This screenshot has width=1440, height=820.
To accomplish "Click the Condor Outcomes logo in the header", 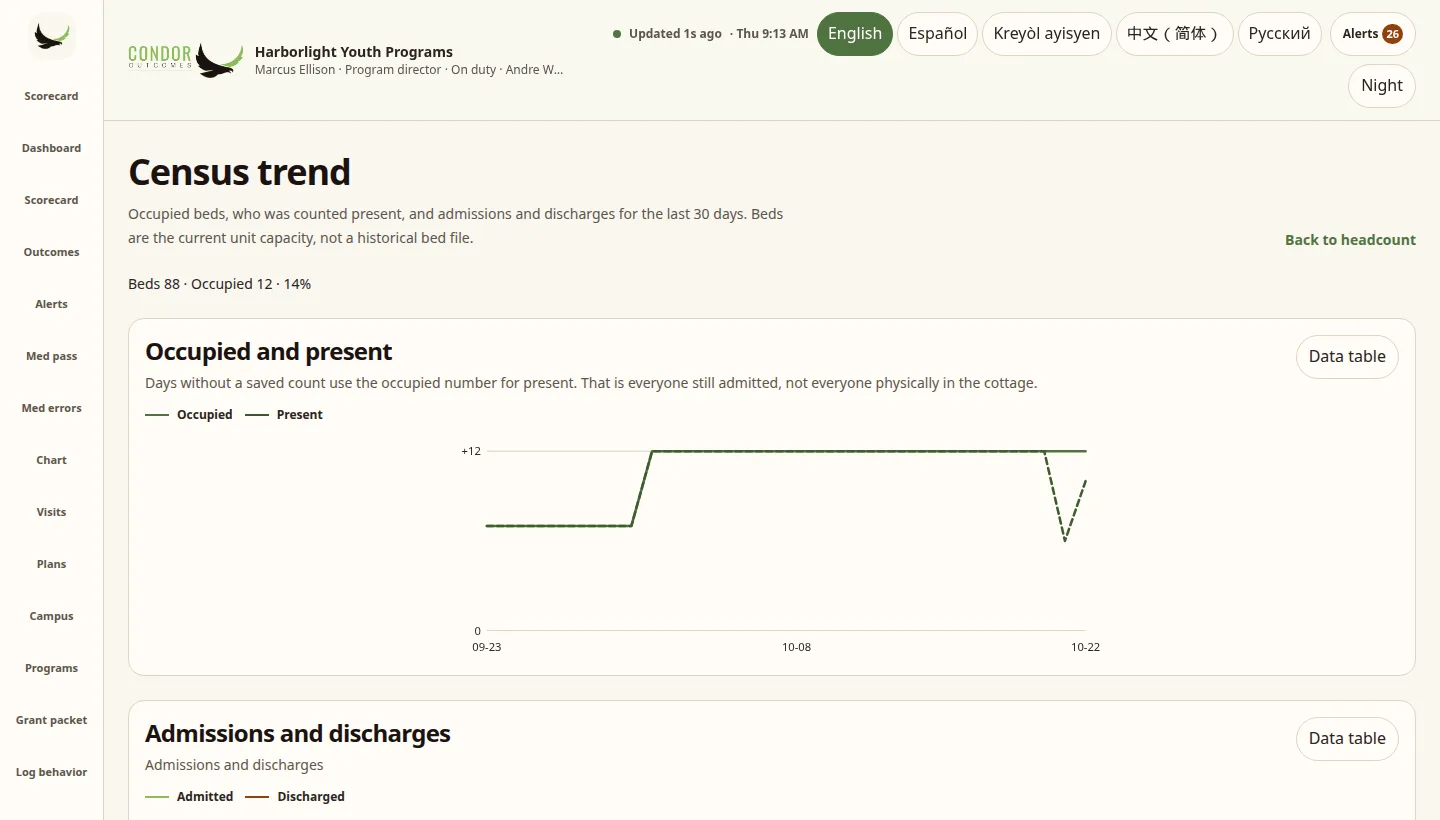I will tap(186, 60).
